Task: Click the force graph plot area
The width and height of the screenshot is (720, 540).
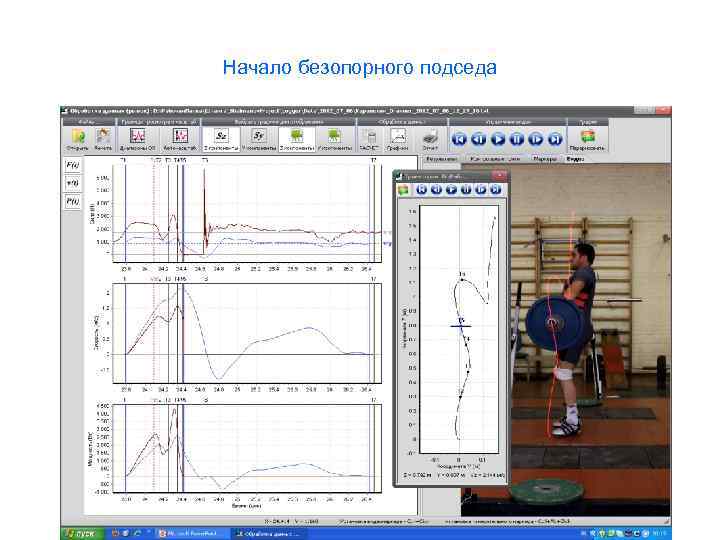Action: [x=247, y=214]
